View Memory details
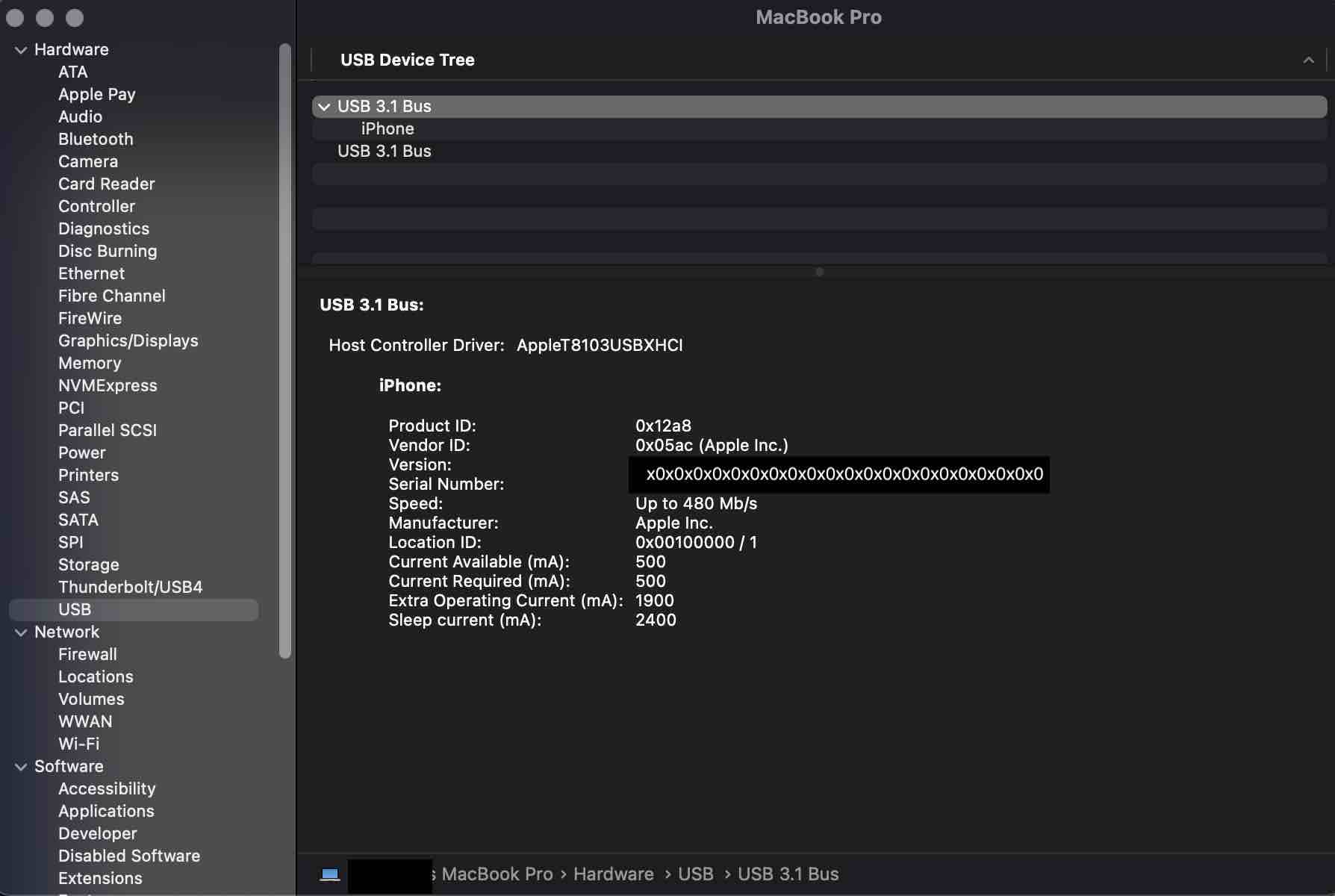 [89, 363]
